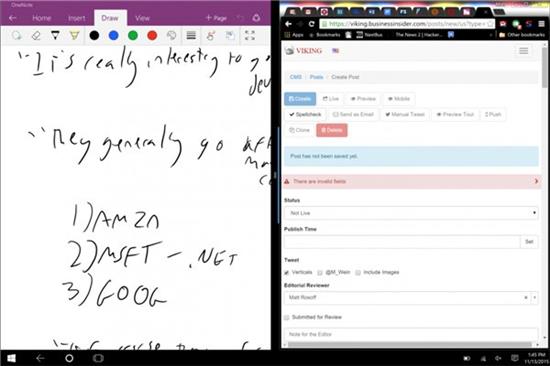Expand the invalid fields alert chevron
The image size is (550, 366).
point(536,181)
